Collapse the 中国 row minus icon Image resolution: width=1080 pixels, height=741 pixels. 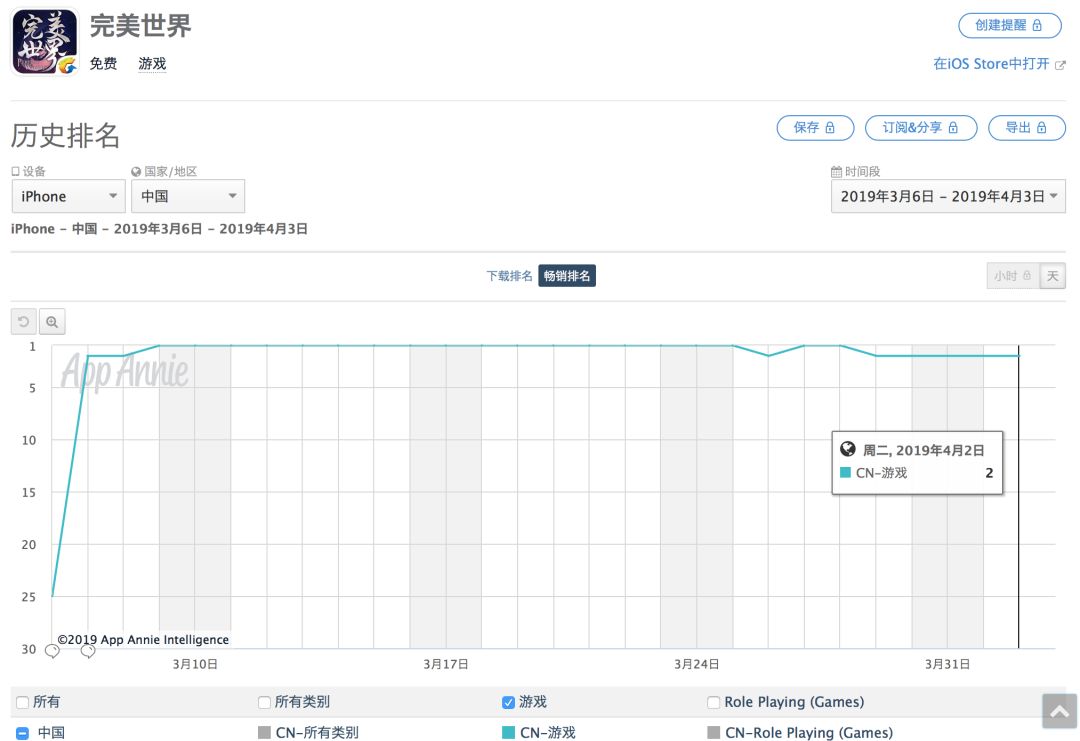point(22,733)
